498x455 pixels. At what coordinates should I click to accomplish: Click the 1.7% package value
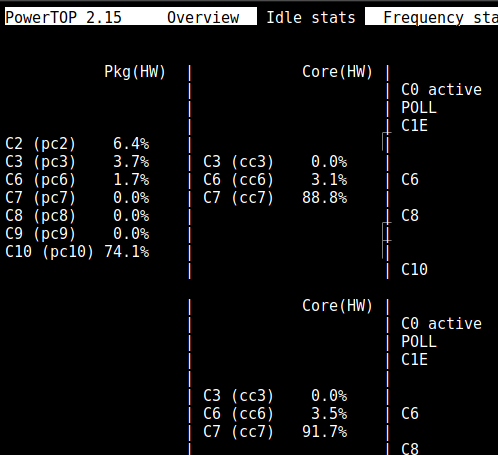[131, 180]
